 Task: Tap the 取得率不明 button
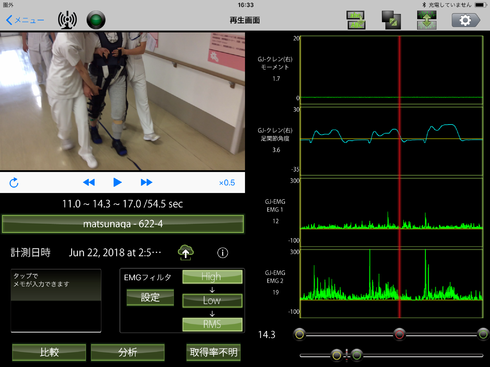pos(213,352)
